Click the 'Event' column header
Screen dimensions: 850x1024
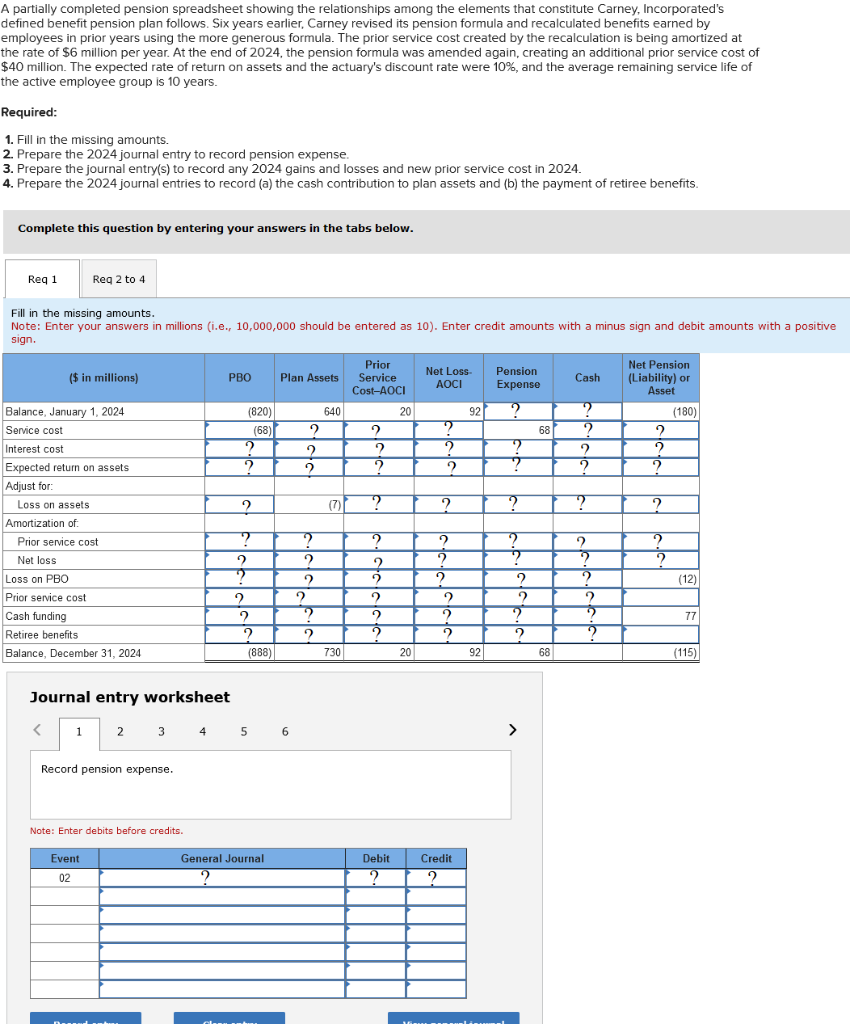[65, 858]
